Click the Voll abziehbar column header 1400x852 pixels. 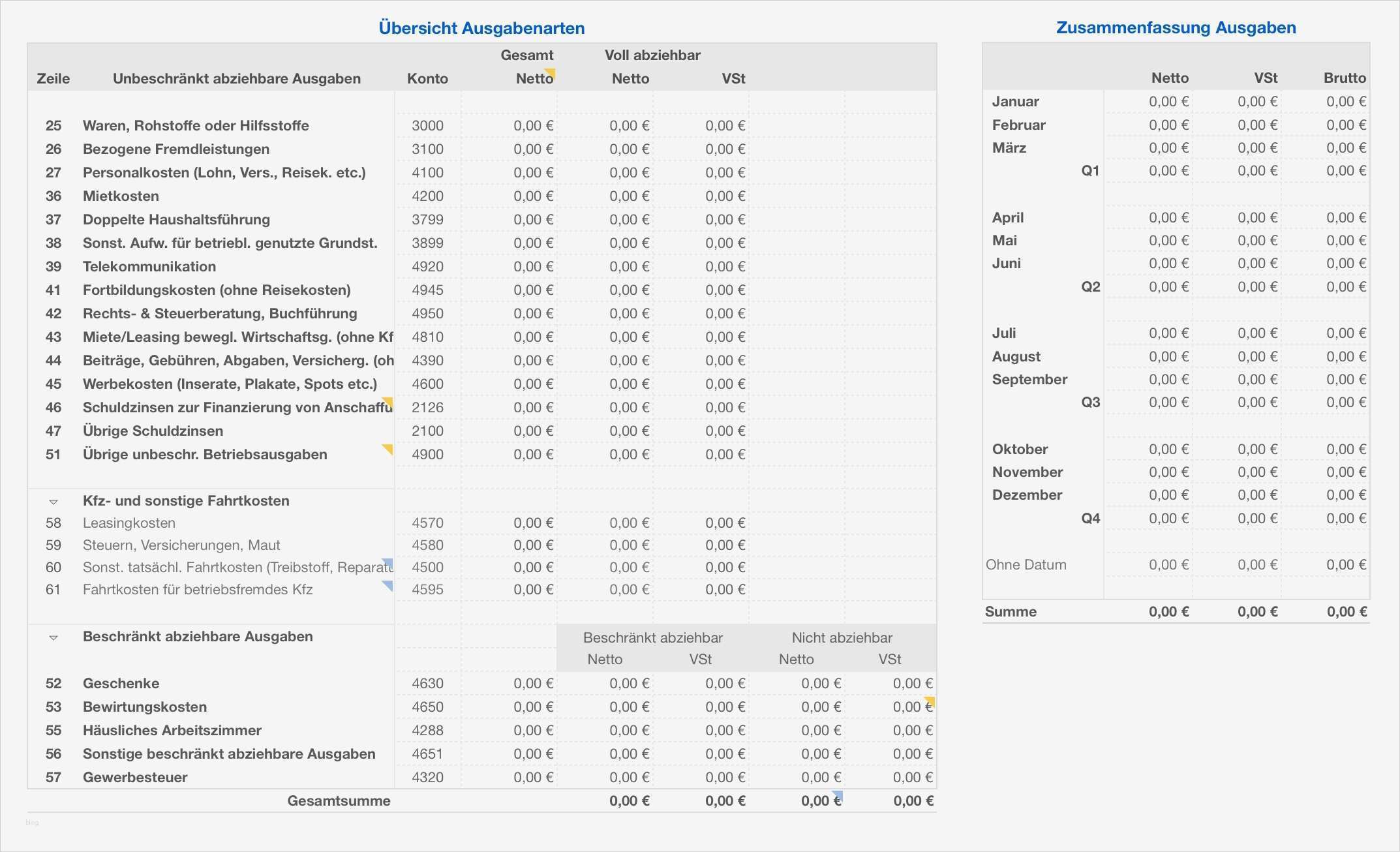pos(652,55)
